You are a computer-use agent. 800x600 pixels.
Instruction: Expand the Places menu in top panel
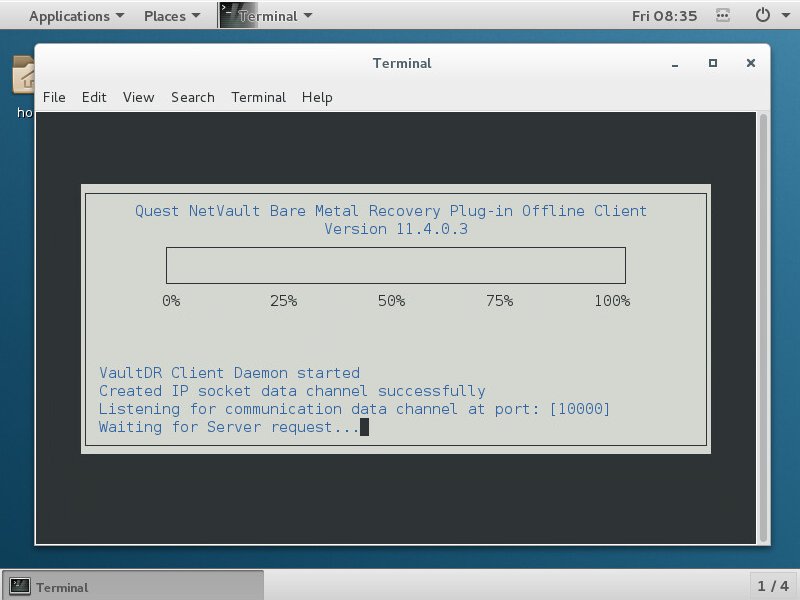[x=172, y=16]
